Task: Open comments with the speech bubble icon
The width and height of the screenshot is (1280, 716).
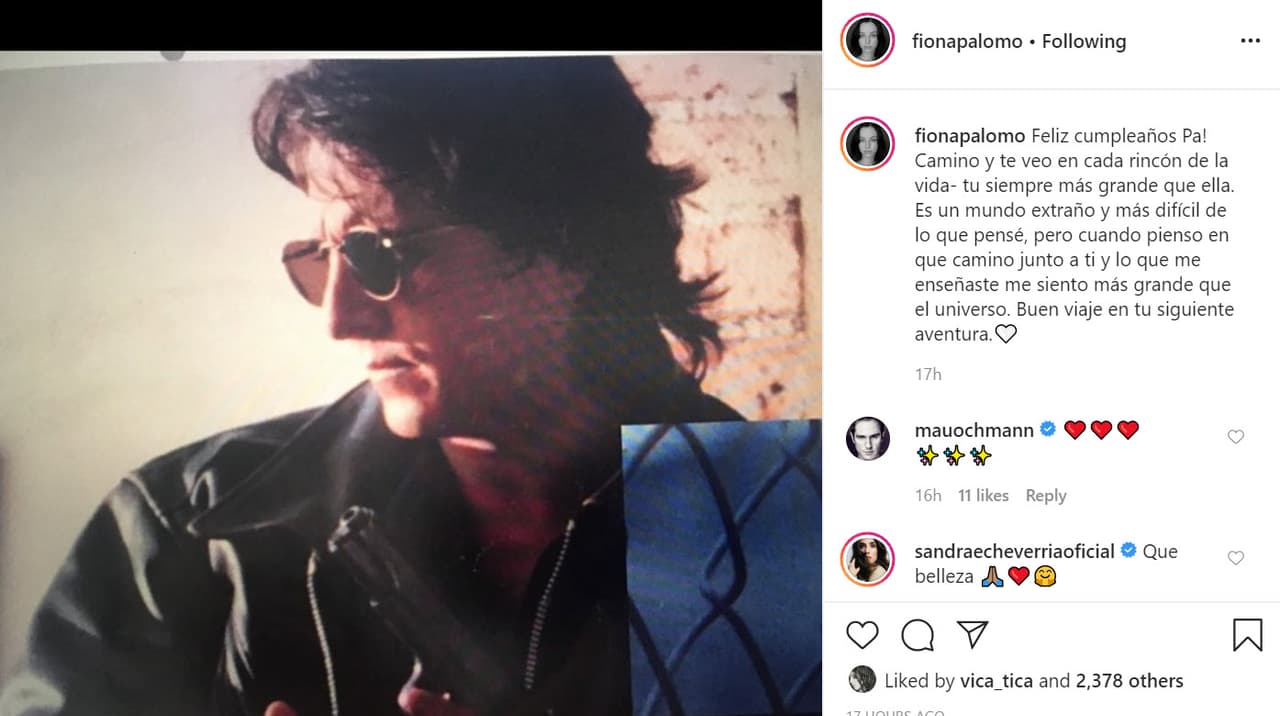Action: [917, 635]
